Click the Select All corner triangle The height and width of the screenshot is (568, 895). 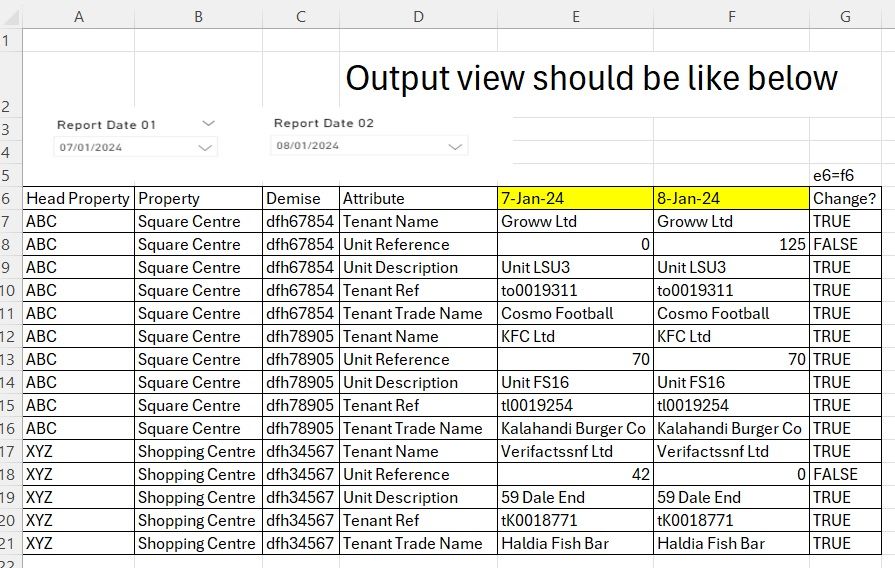(11, 18)
